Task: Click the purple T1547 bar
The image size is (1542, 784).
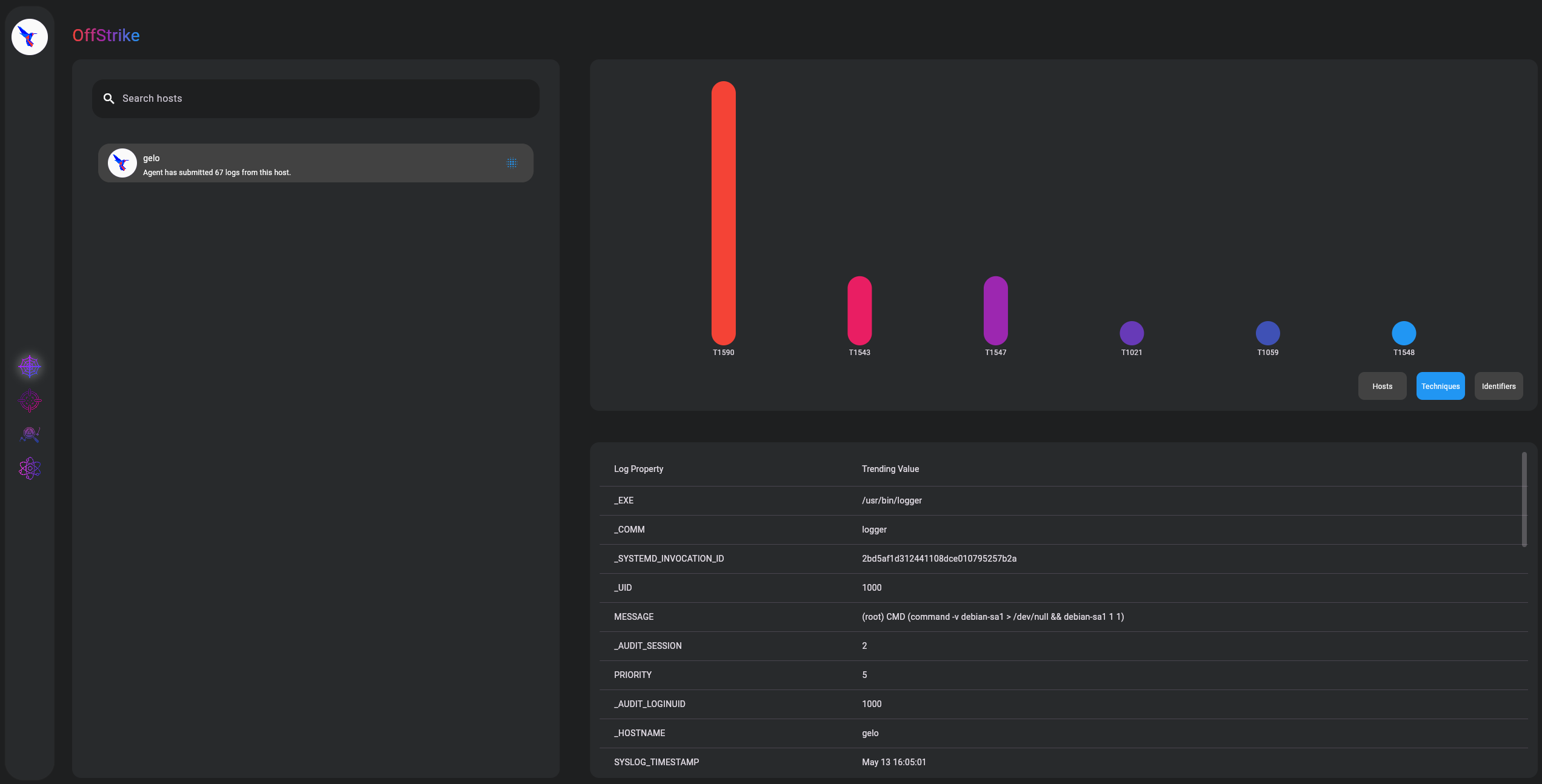Action: point(995,311)
